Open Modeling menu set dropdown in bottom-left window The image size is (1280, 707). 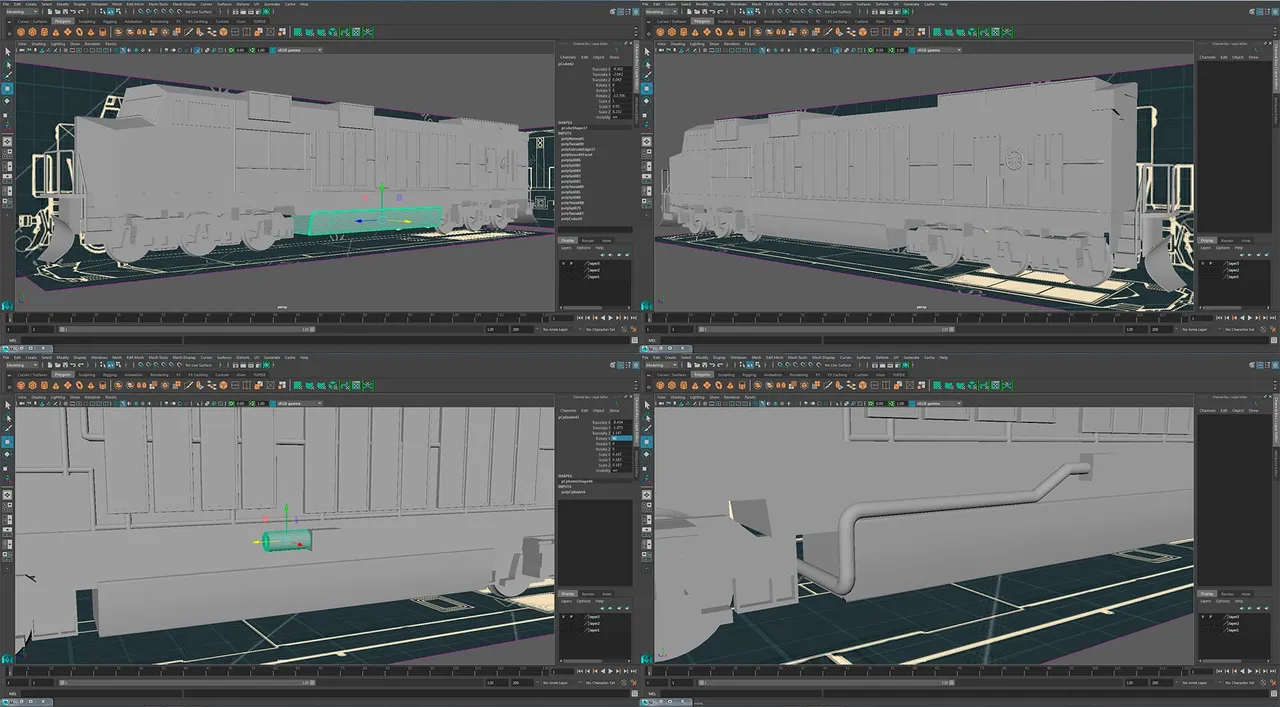pyautogui.click(x=21, y=365)
